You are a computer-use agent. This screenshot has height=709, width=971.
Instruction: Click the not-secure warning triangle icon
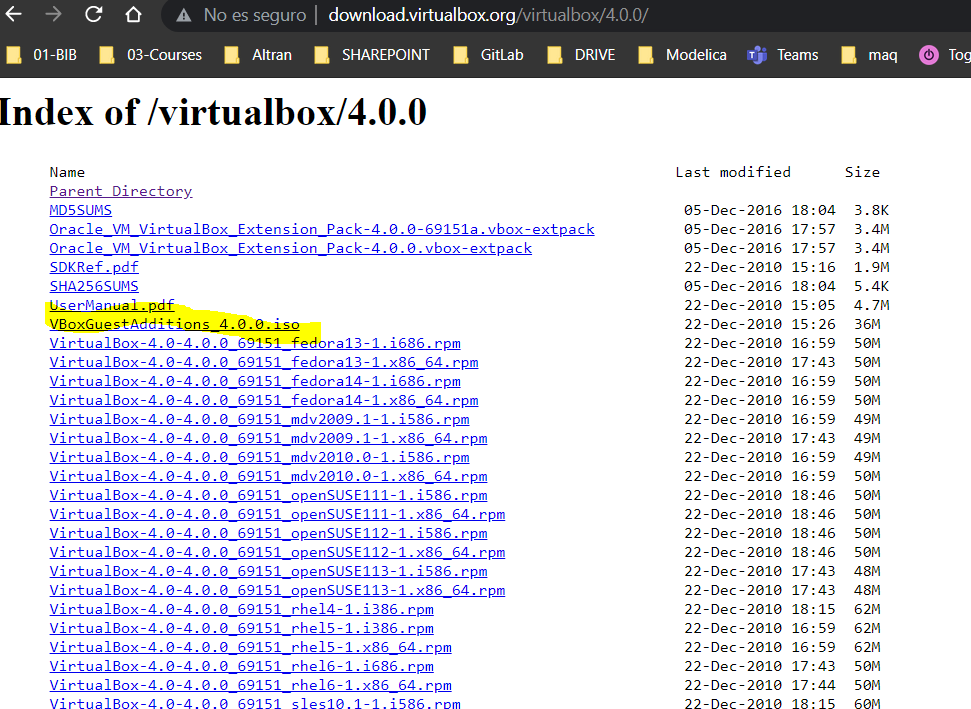(x=183, y=15)
